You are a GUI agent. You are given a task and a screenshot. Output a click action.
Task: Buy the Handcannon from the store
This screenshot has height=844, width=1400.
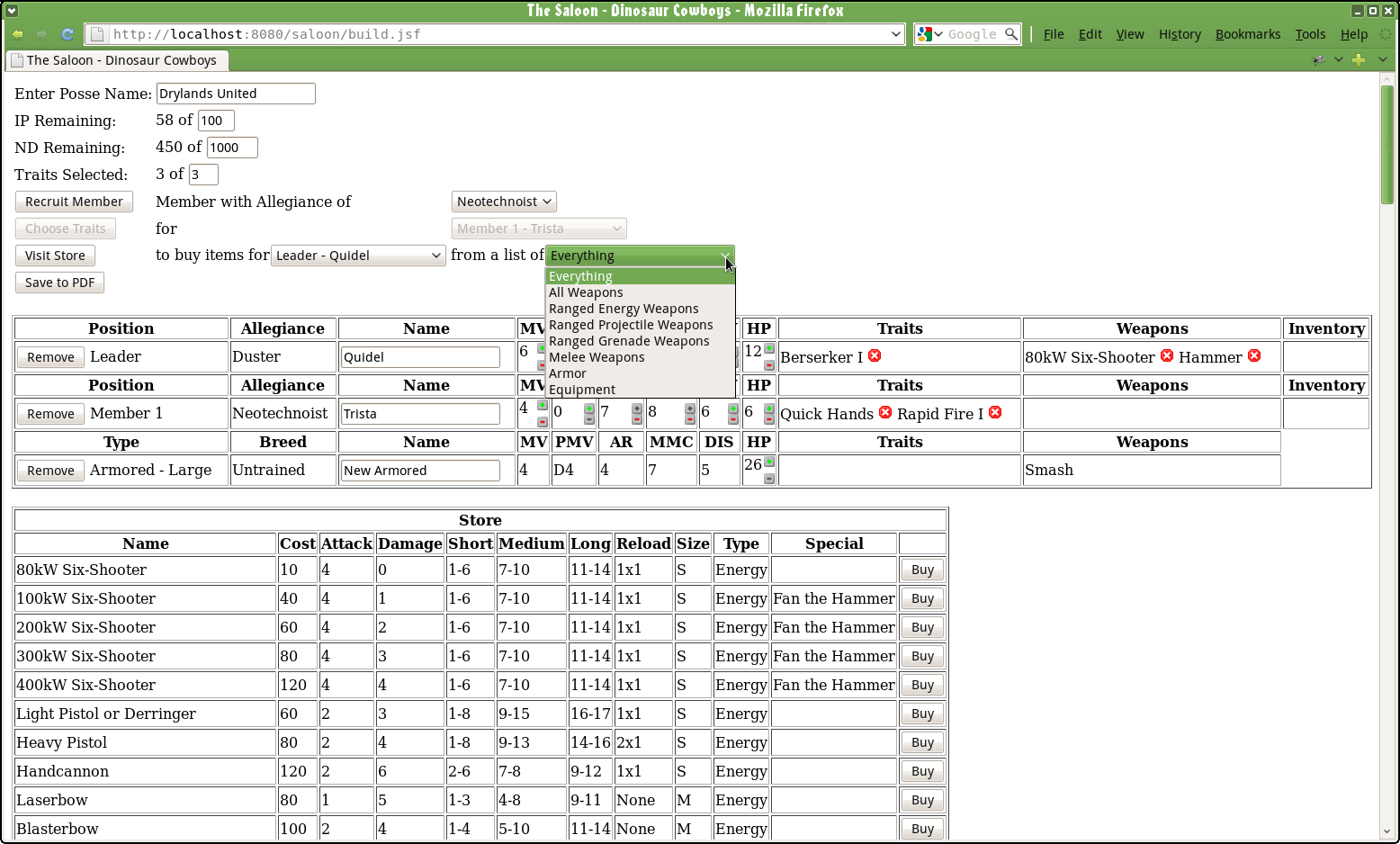[922, 771]
